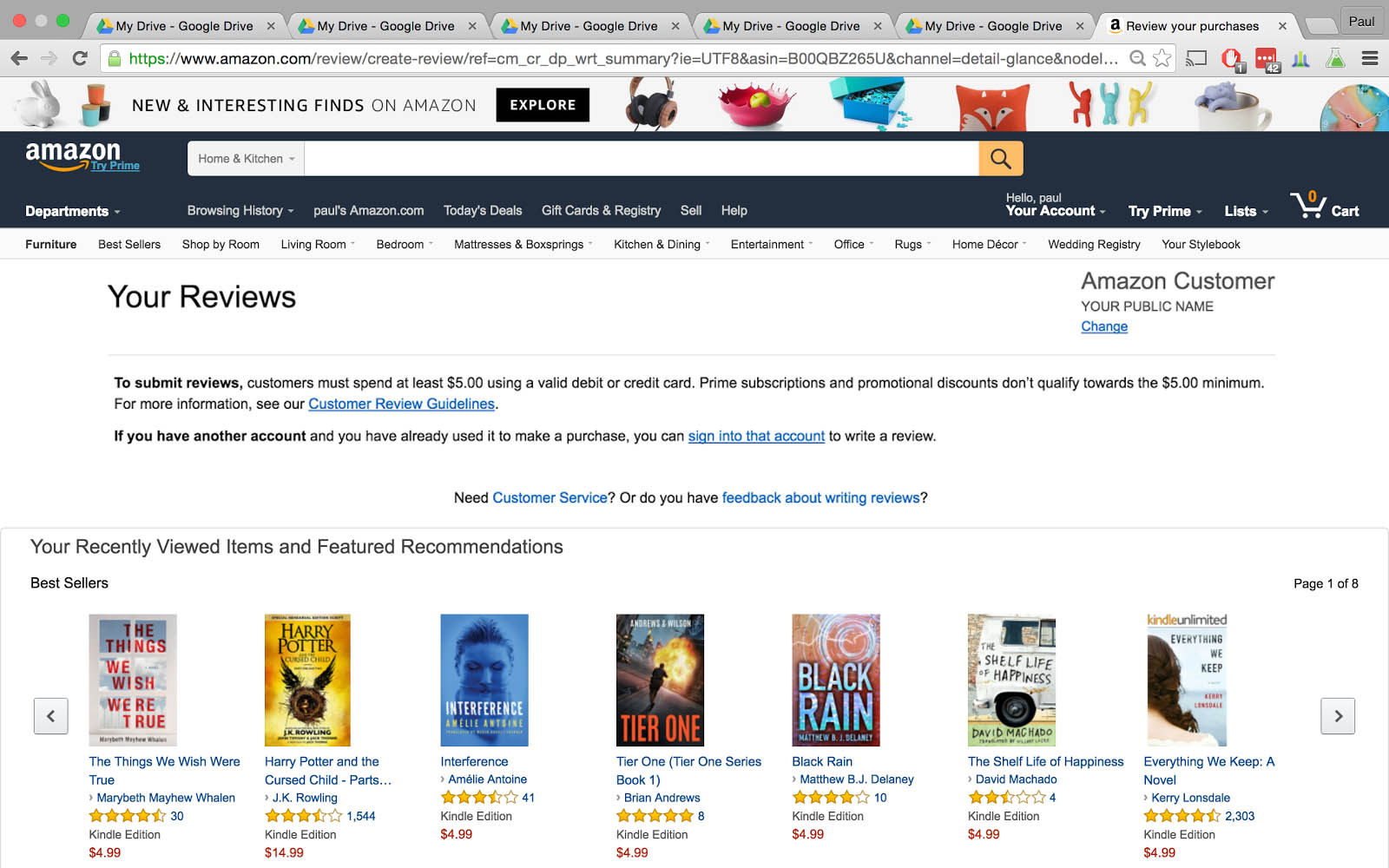The width and height of the screenshot is (1389, 868).
Task: Click the zoom magnifier icon in address bar
Action: [1137, 58]
